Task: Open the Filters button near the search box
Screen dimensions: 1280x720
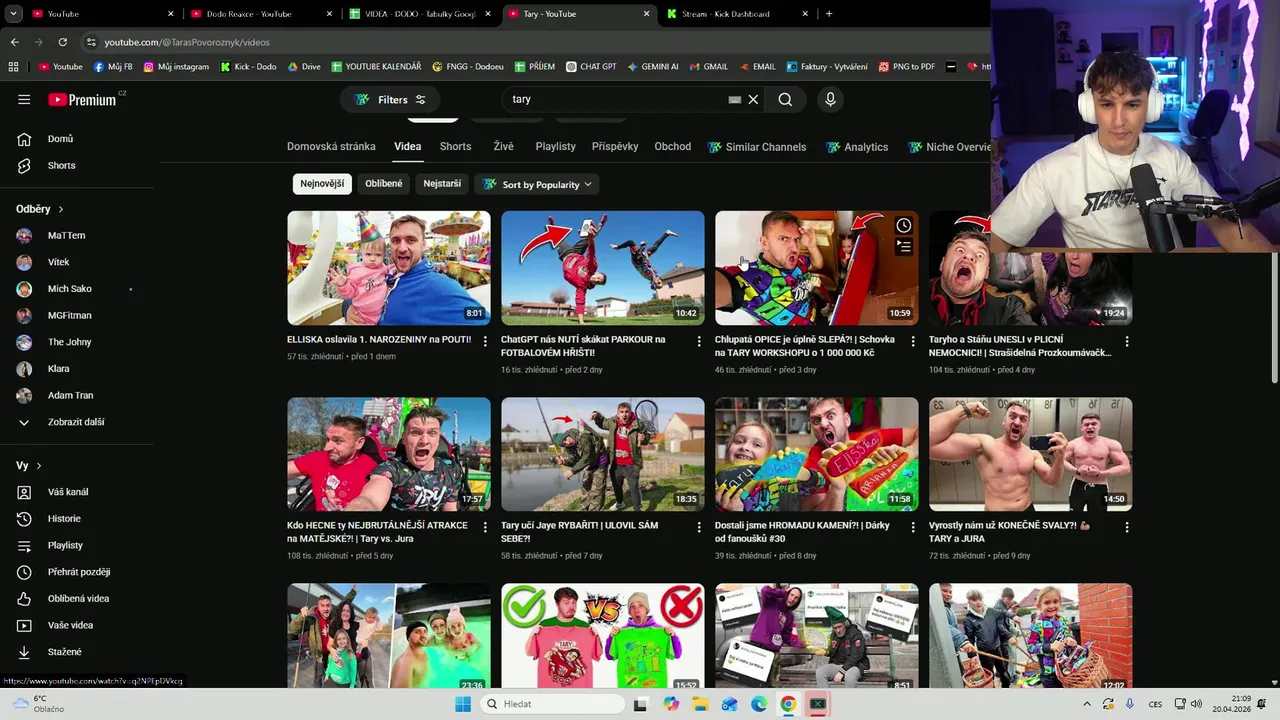Action: pyautogui.click(x=390, y=99)
